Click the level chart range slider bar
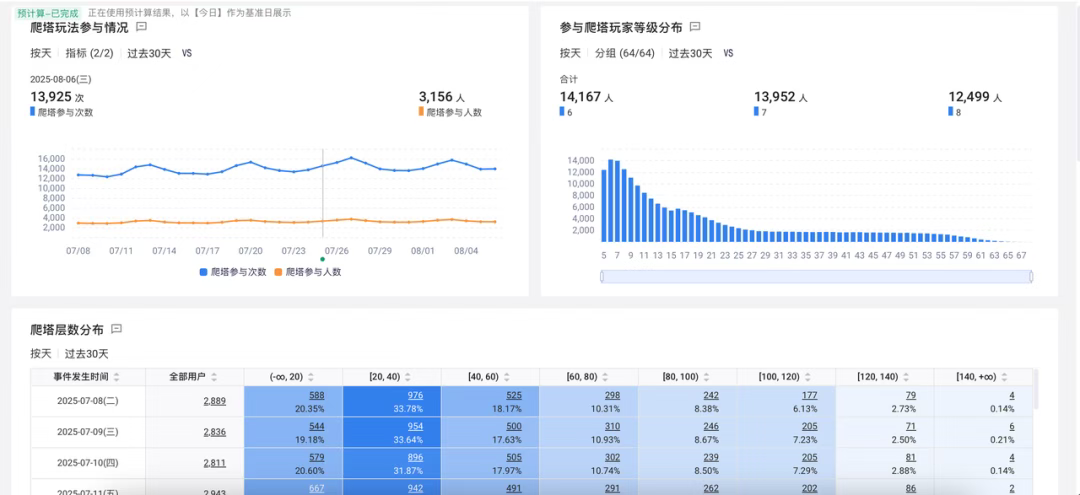 pyautogui.click(x=817, y=277)
